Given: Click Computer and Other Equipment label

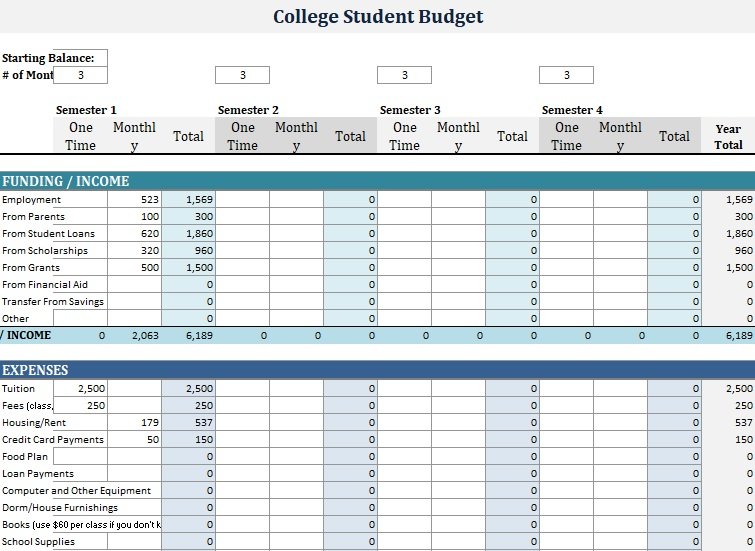Looking at the screenshot, I should [76, 491].
